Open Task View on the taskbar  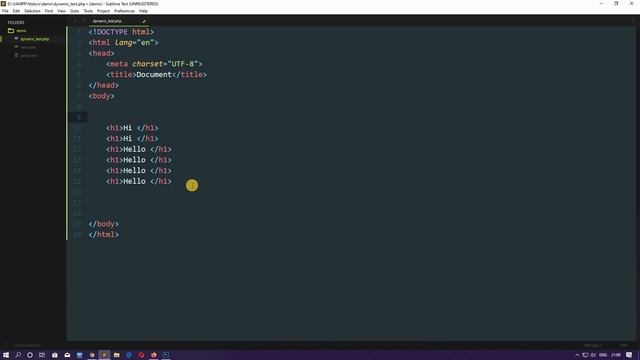[x=42, y=355]
